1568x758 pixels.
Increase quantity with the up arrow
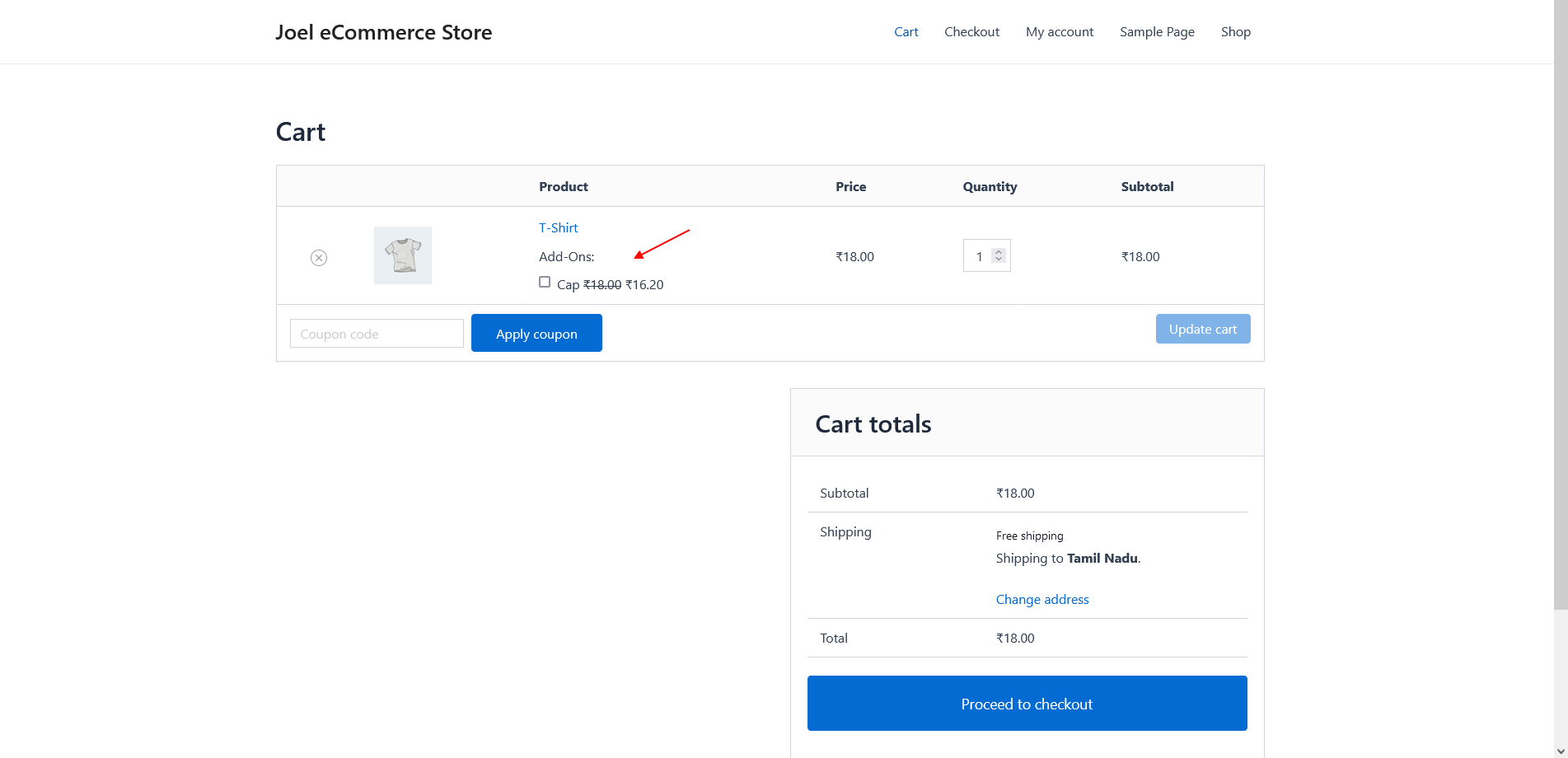999,252
